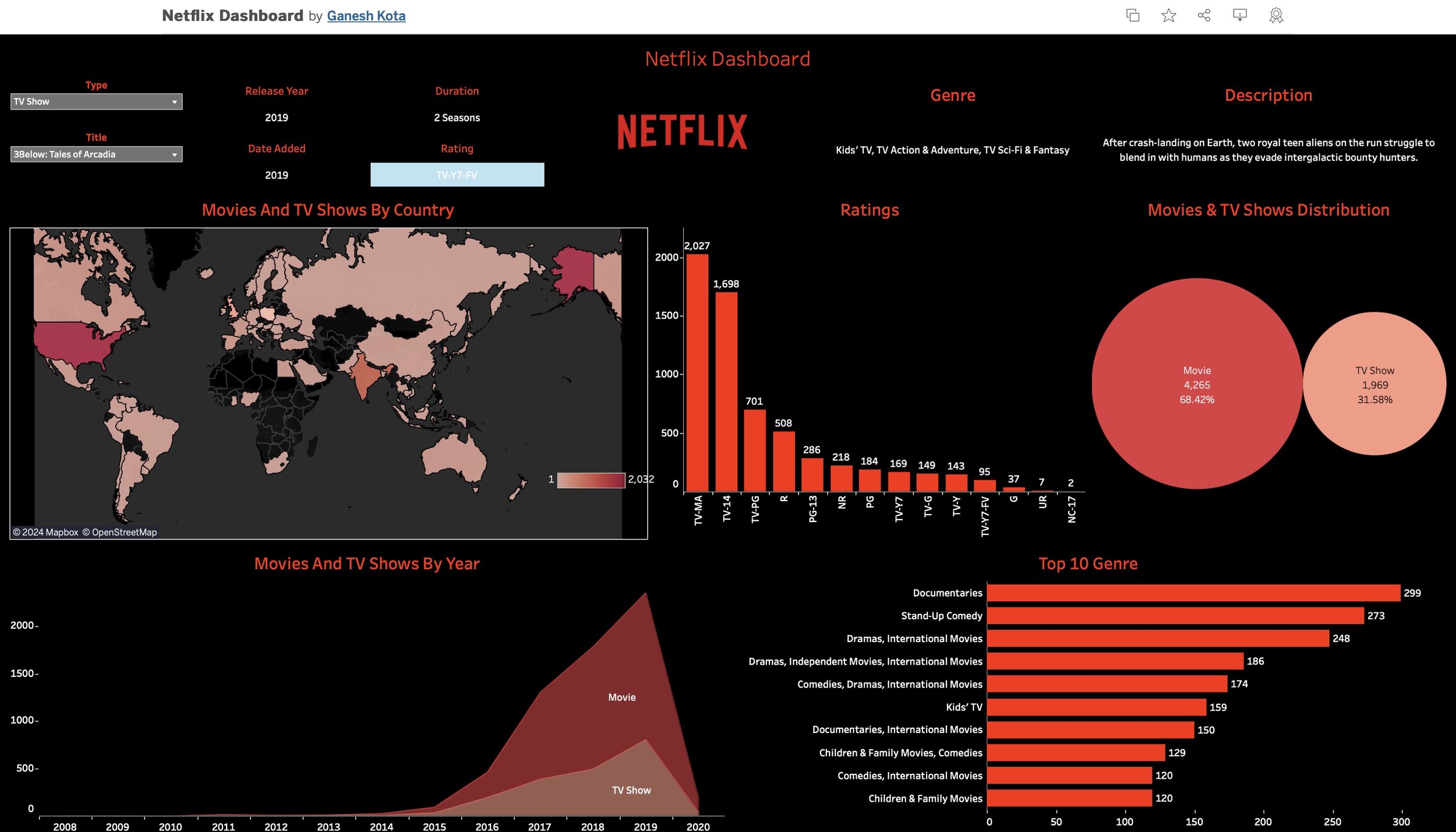Select the TV-Y ratings bar
The width and height of the screenshot is (1456, 832).
click(956, 483)
